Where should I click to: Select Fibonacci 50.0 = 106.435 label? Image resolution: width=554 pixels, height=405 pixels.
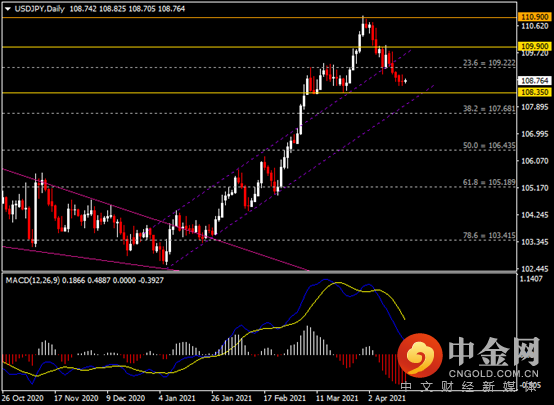coord(489,145)
